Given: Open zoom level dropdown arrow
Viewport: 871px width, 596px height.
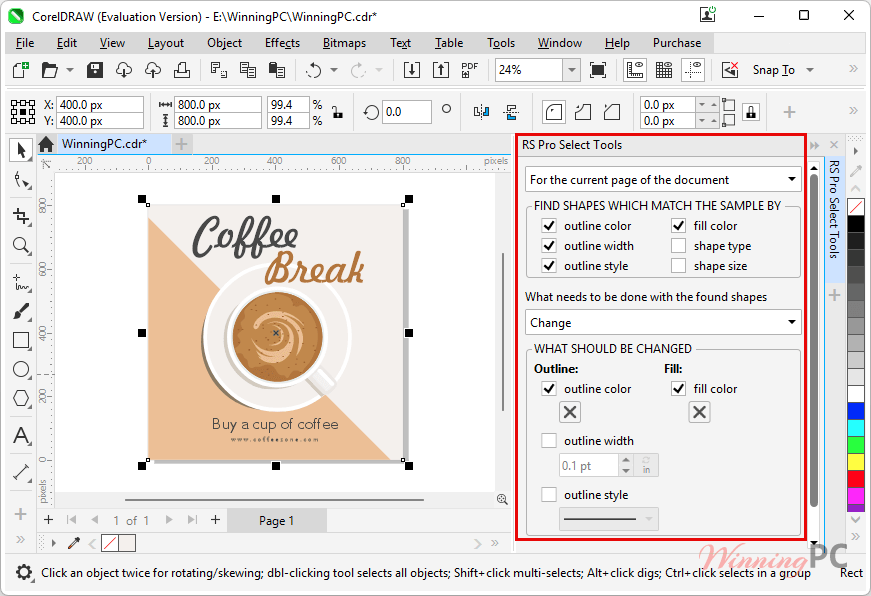Looking at the screenshot, I should click(x=572, y=70).
